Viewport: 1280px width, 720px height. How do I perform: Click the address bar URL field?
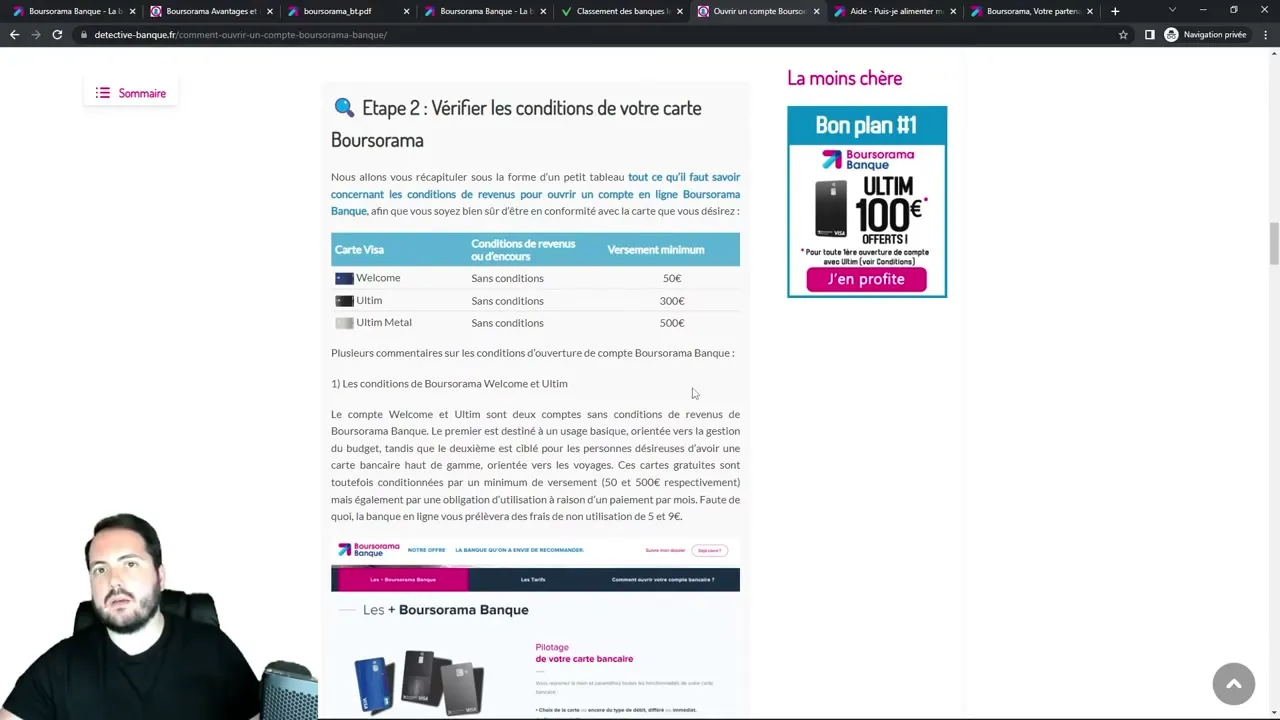click(600, 35)
